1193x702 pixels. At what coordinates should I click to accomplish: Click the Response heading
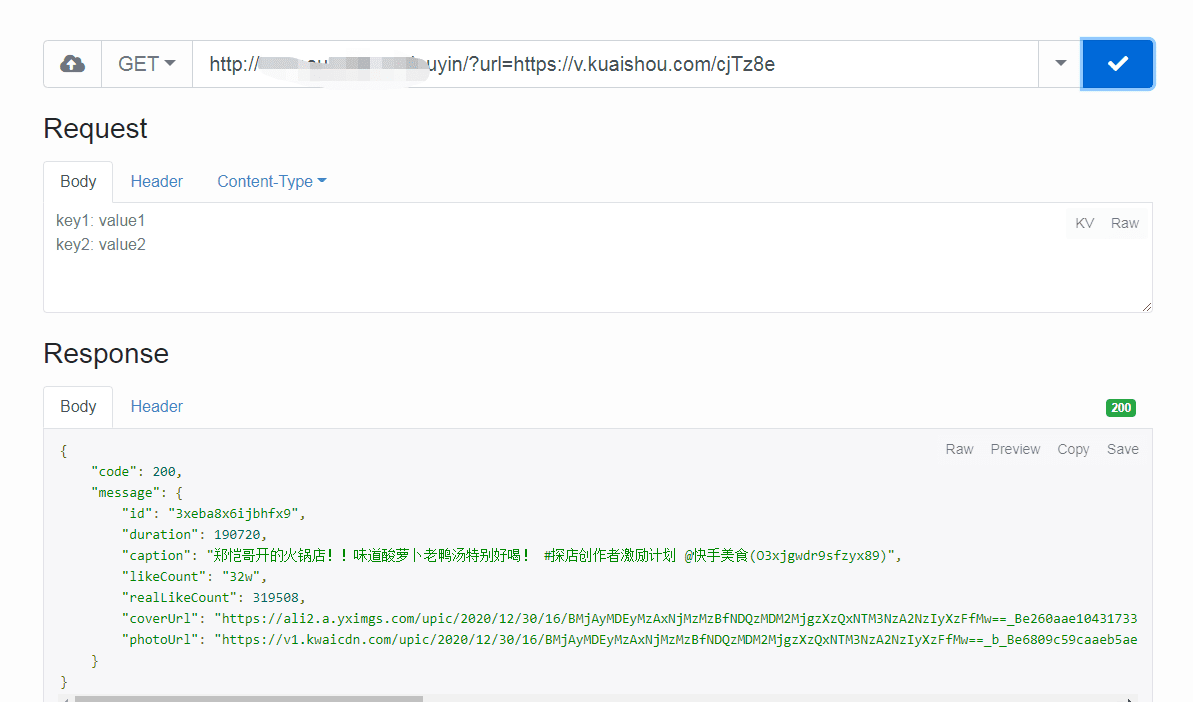[106, 354]
